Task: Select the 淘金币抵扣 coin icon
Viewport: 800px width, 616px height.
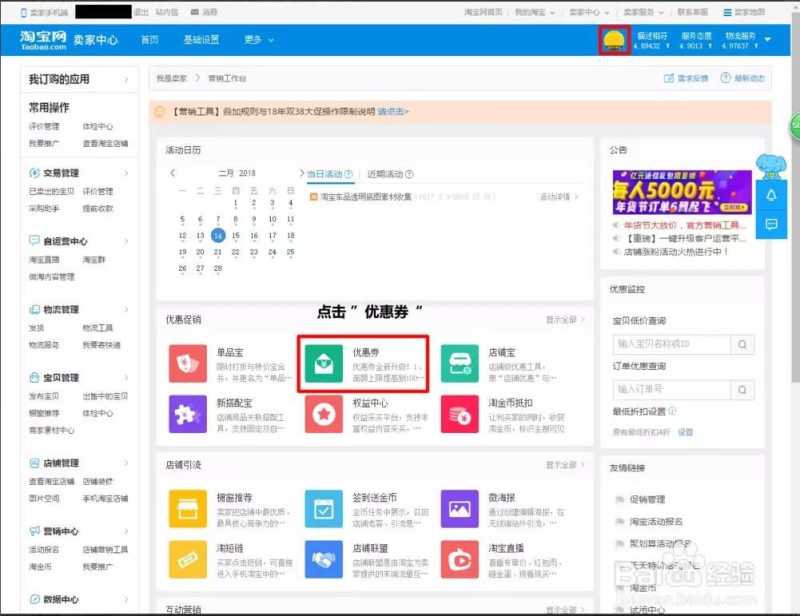Action: (462, 414)
